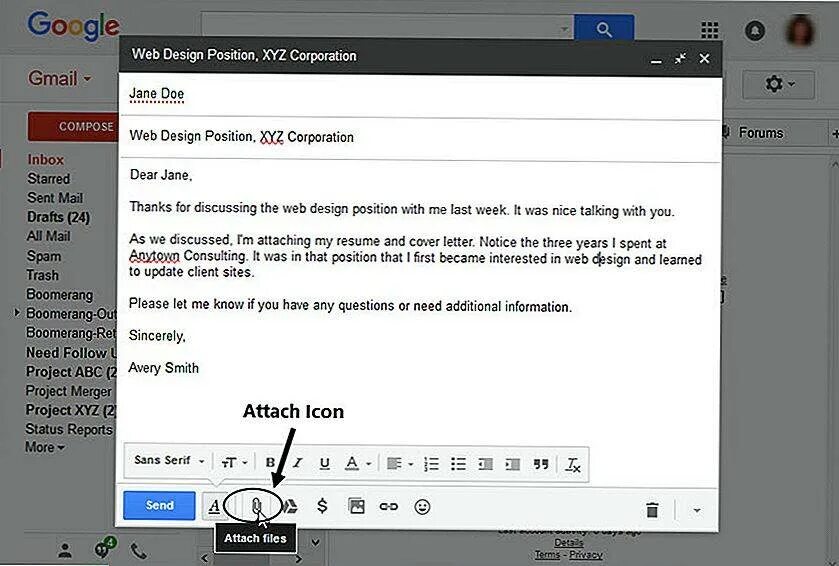Open the Spam folder
The height and width of the screenshot is (566, 839).
click(43, 256)
